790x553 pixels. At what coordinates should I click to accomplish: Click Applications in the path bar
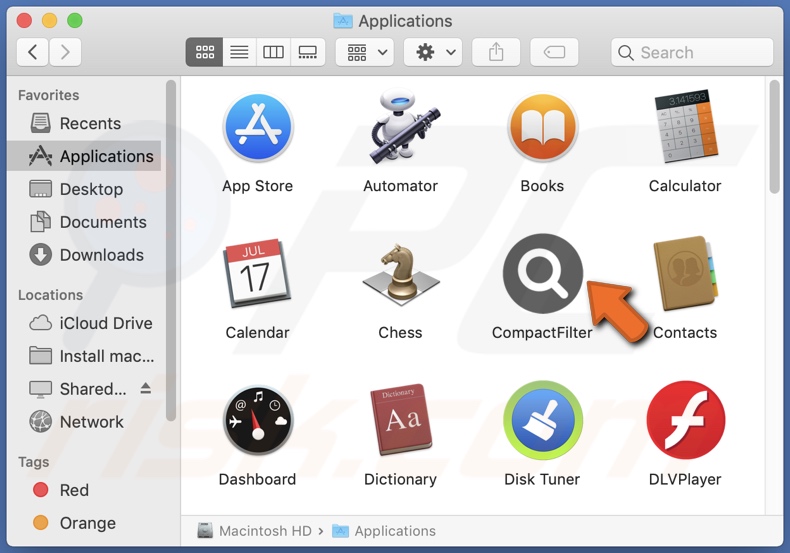pyautogui.click(x=384, y=531)
